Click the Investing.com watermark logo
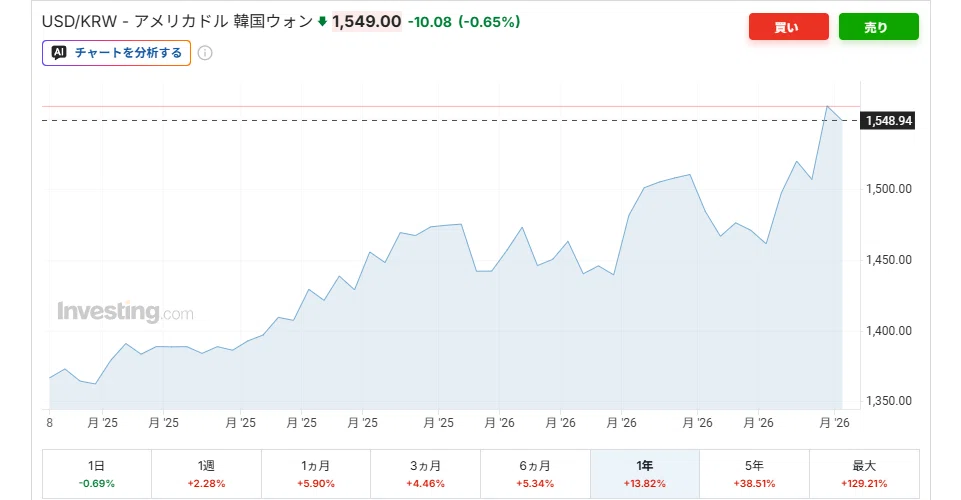The image size is (961, 500). point(125,311)
